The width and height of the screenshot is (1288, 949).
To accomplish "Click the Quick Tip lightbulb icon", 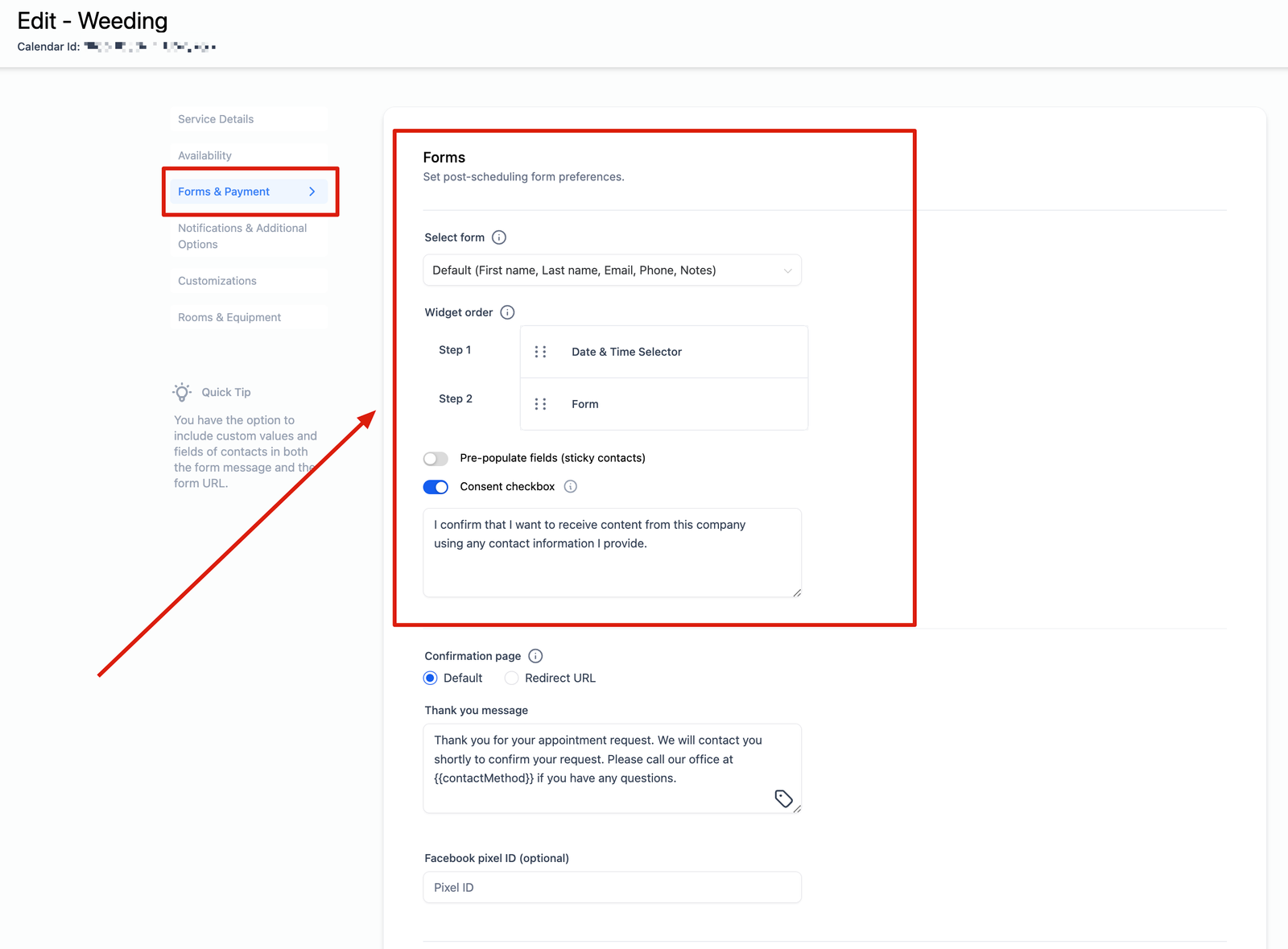I will point(183,392).
